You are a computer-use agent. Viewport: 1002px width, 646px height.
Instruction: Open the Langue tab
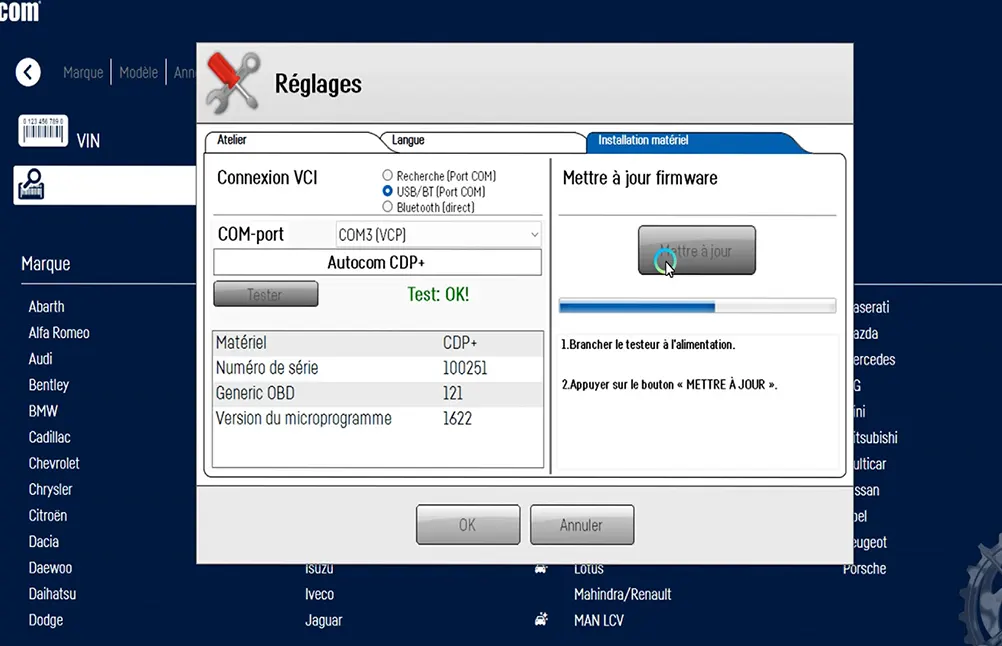(408, 141)
